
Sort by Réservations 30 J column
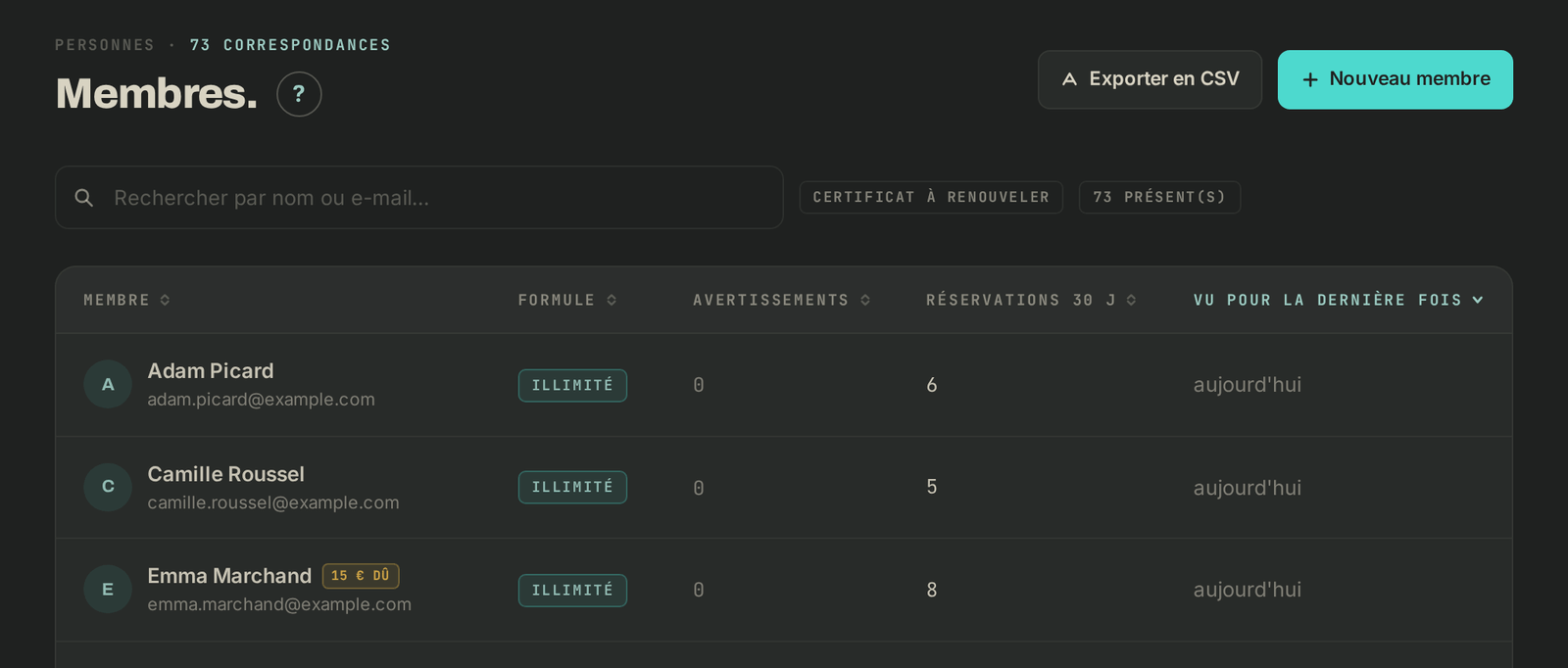coord(1031,300)
